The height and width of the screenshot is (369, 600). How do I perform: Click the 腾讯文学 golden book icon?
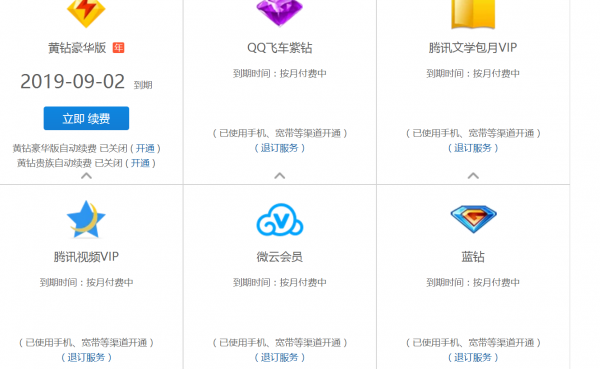473,14
